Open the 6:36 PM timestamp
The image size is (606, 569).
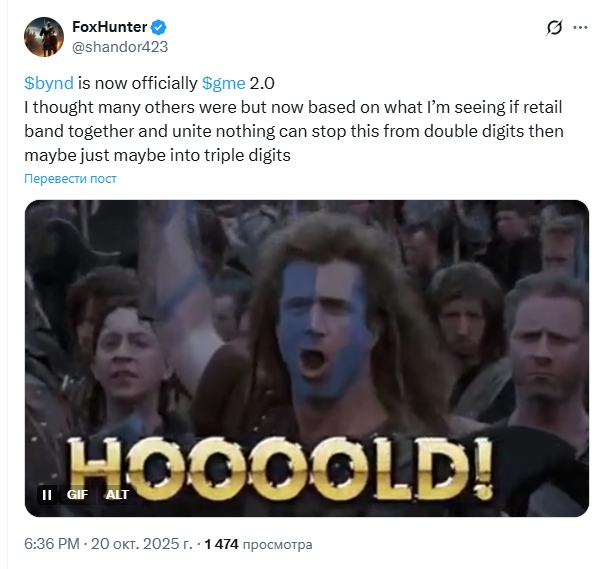pos(52,544)
